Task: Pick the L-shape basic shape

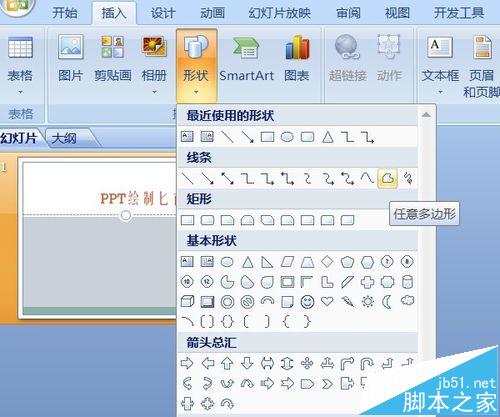Action: (x=327, y=282)
